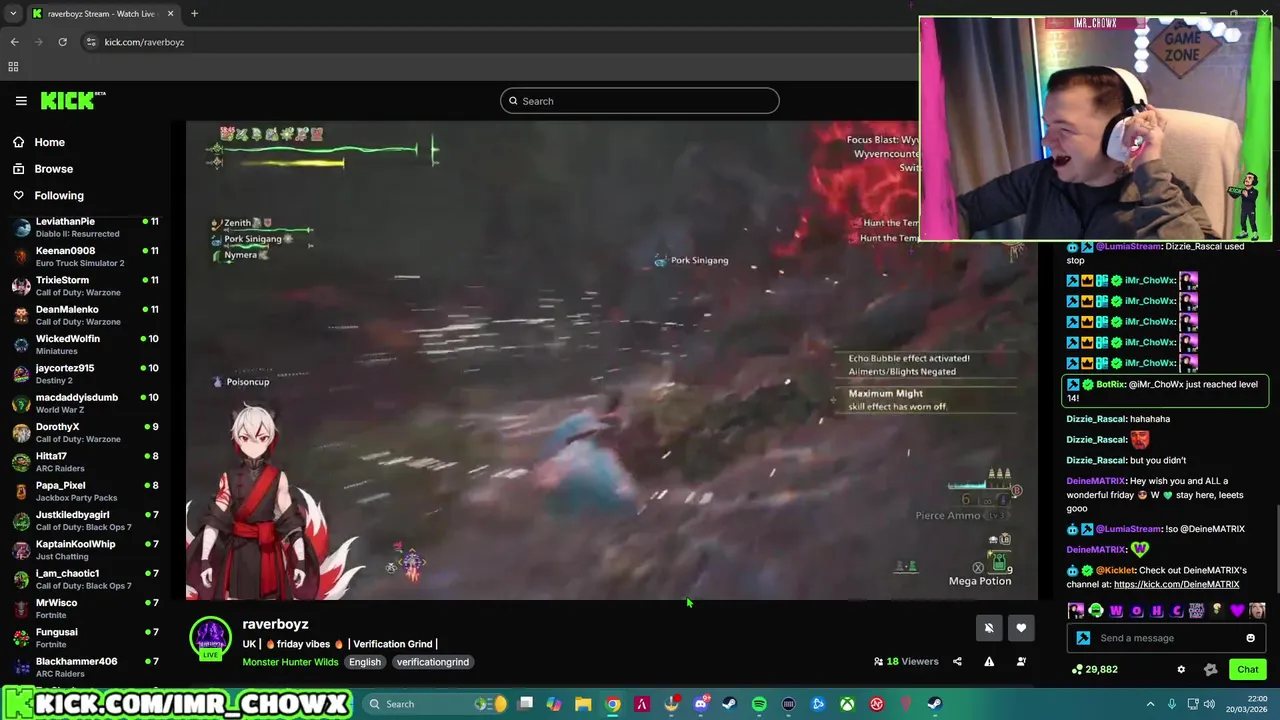Open Chrome tab search dropdown arrow

tap(13, 14)
